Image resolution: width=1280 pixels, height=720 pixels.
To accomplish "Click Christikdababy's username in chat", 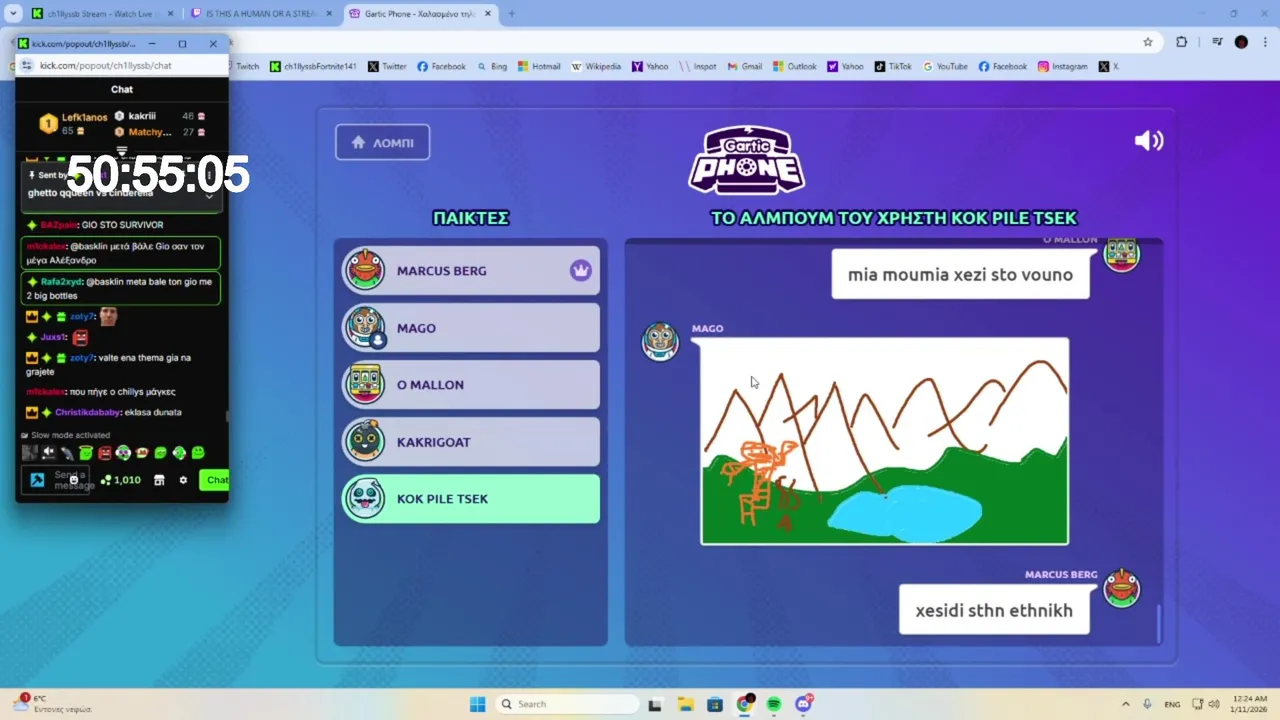I will click(88, 412).
